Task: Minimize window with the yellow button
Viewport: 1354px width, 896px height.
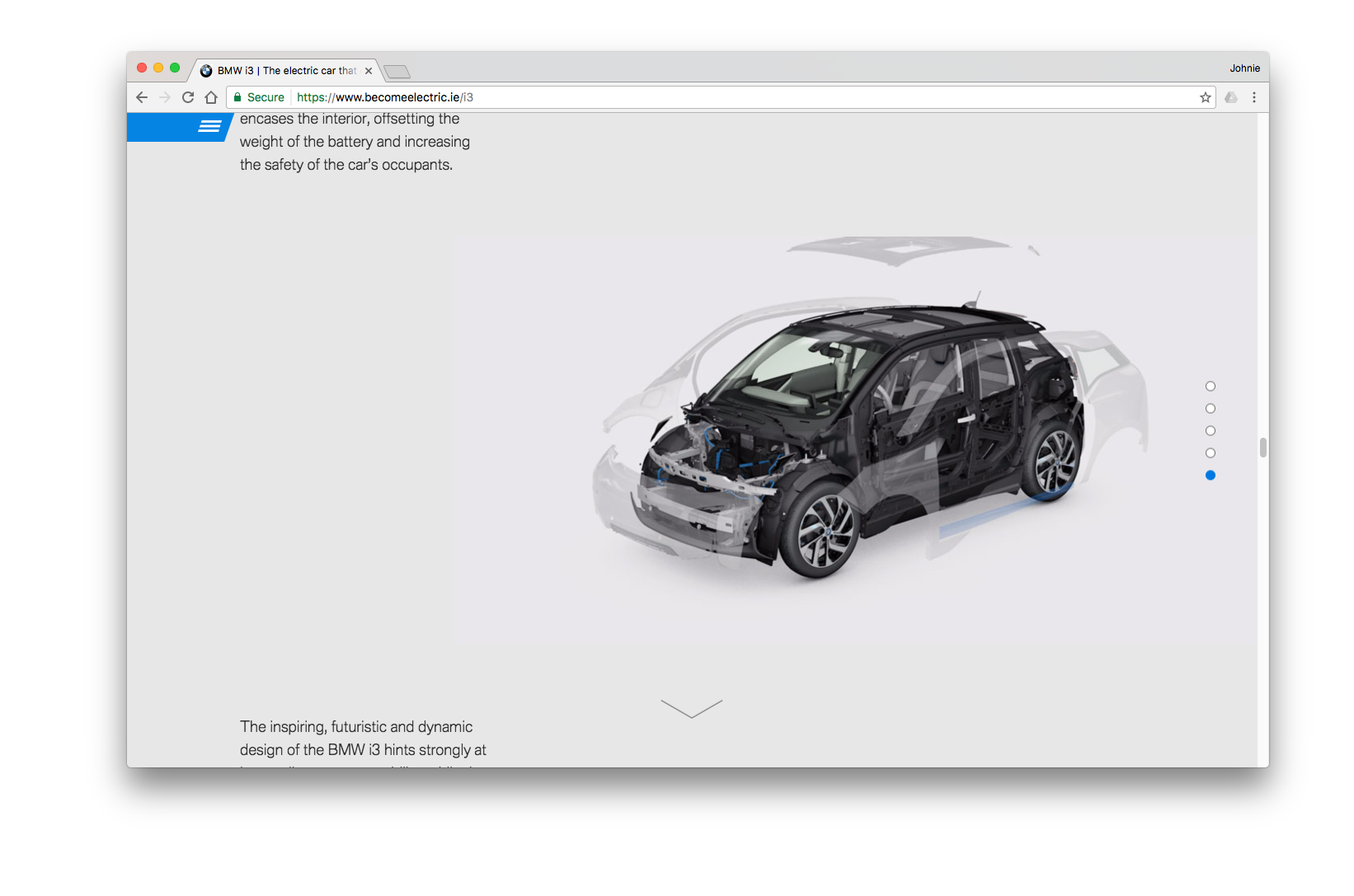Action: (x=158, y=68)
